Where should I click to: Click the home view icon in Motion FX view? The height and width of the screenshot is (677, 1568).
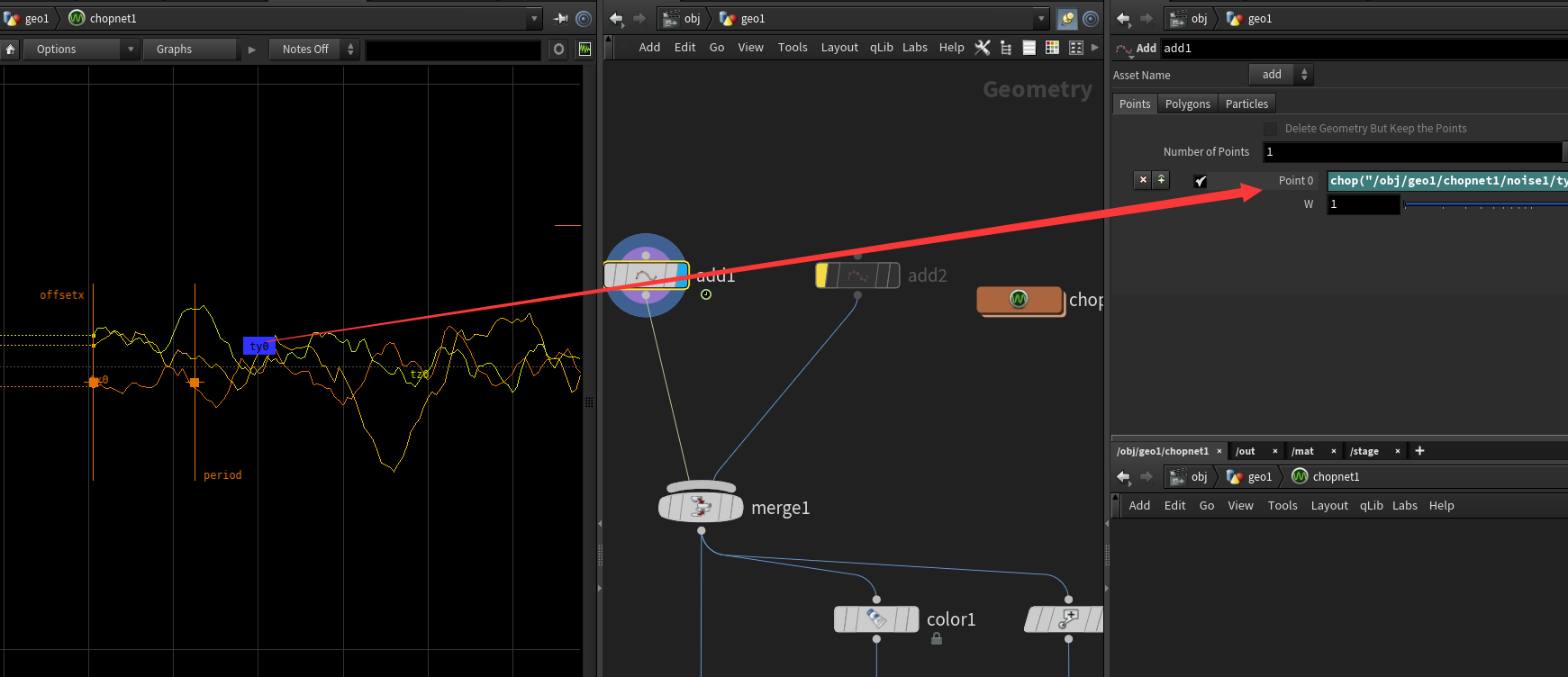10,50
